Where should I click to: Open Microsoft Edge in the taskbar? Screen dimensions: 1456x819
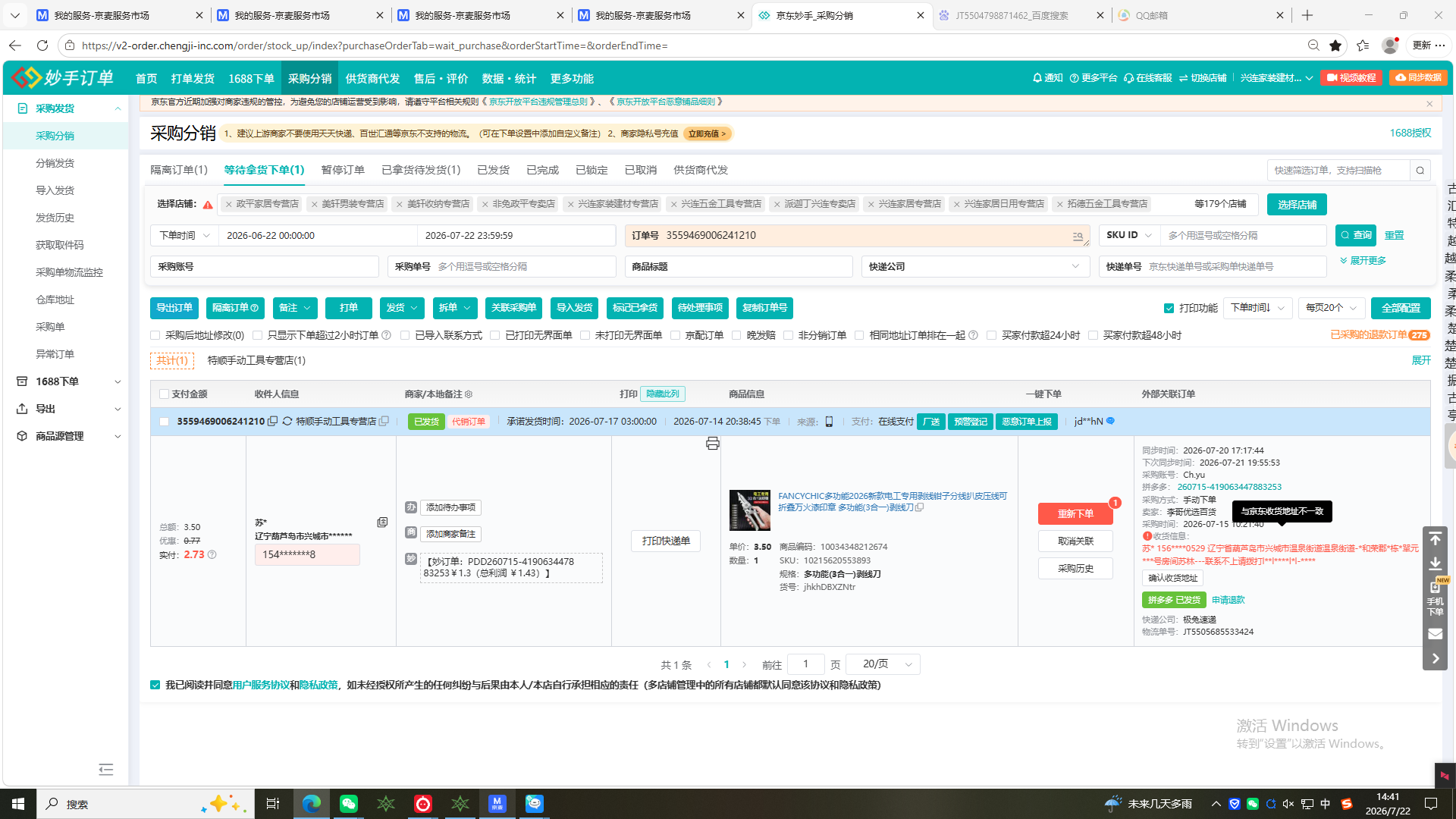click(311, 804)
